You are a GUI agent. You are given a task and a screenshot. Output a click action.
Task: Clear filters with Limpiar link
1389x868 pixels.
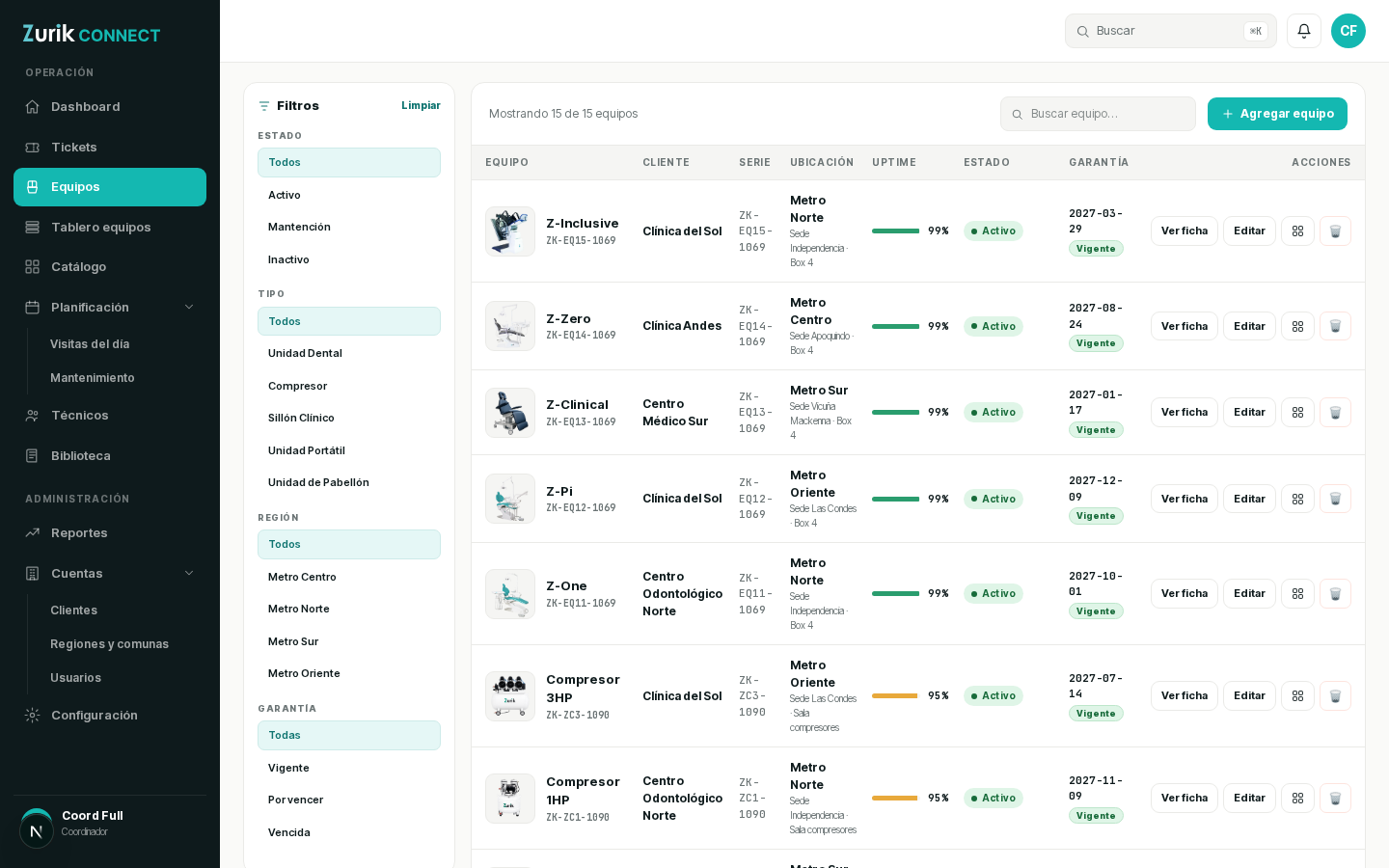[421, 106]
